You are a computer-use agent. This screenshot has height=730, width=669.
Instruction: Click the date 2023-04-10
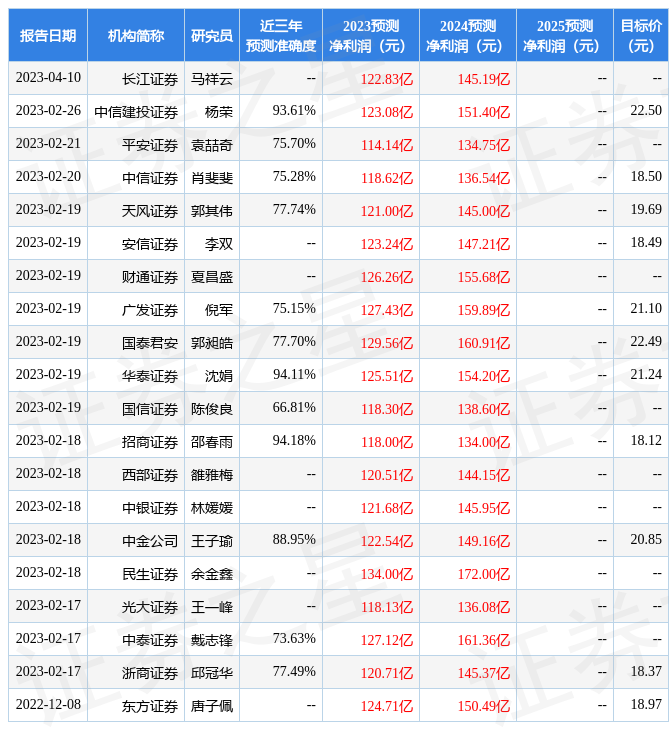click(48, 77)
